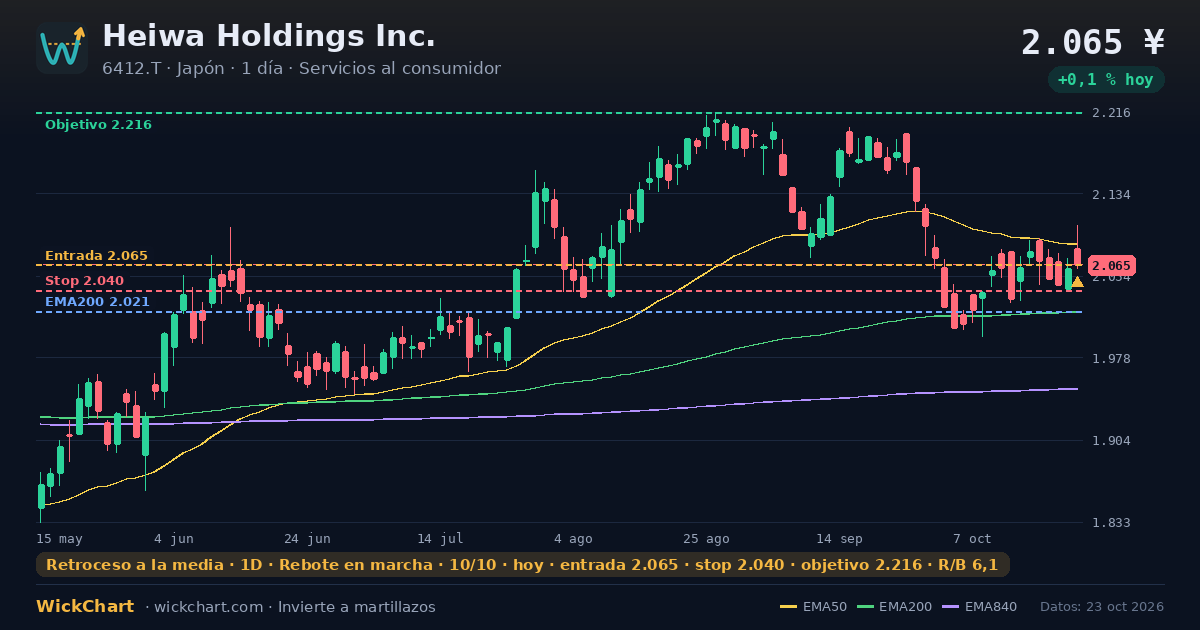Click the subtitle '6412.T · Japón · 1 día · Servicios al consumidor'

301,69
